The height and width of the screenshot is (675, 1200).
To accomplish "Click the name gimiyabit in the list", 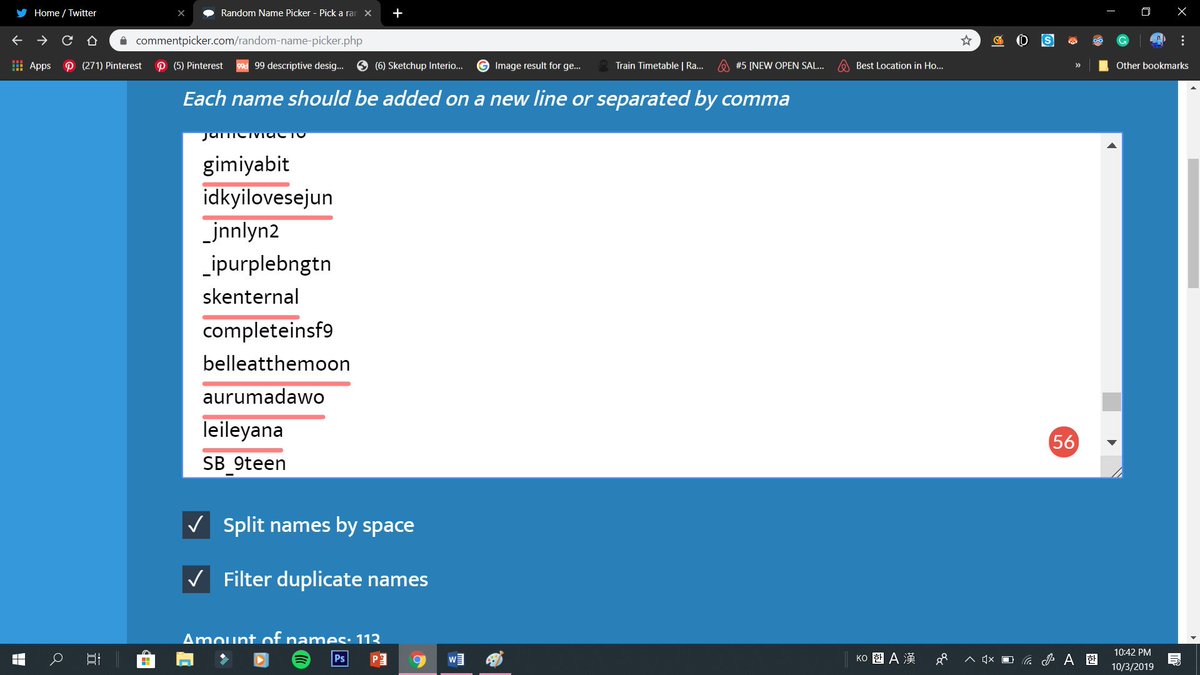I will pyautogui.click(x=246, y=165).
